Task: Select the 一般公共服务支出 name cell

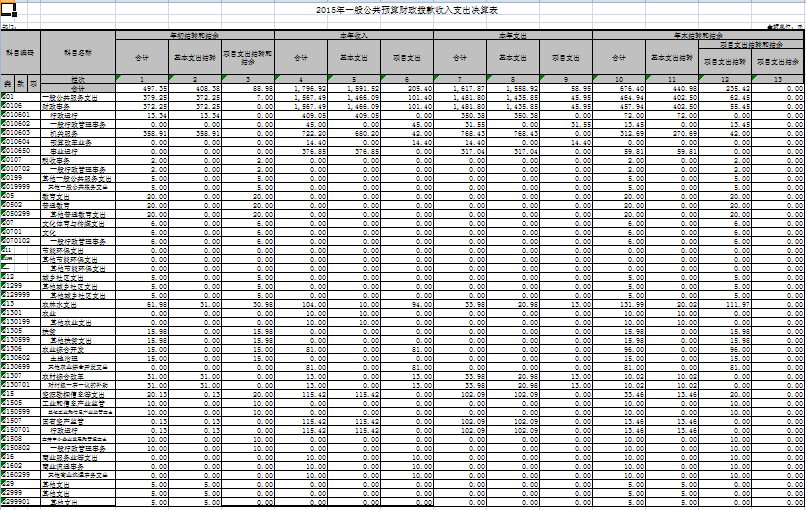Action: (x=78, y=97)
